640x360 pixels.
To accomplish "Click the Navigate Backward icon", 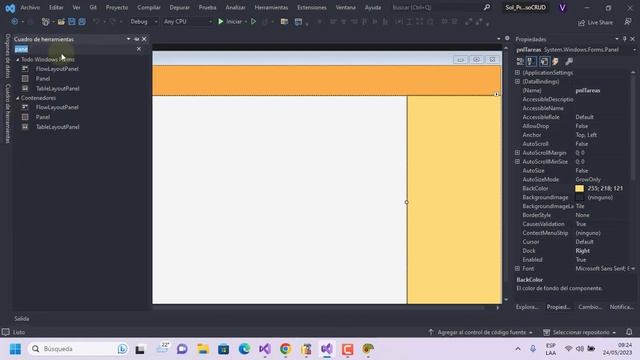I will (x=15, y=21).
